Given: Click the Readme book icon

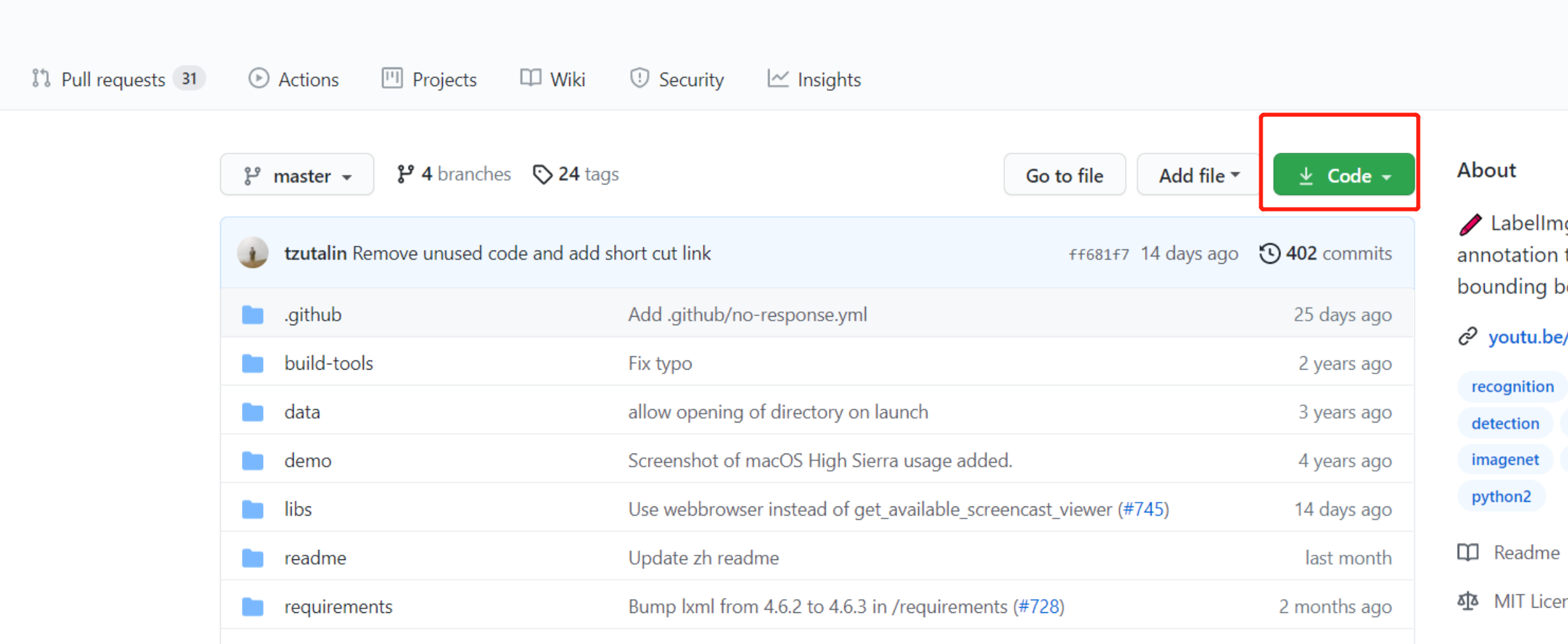Looking at the screenshot, I should [1468, 552].
